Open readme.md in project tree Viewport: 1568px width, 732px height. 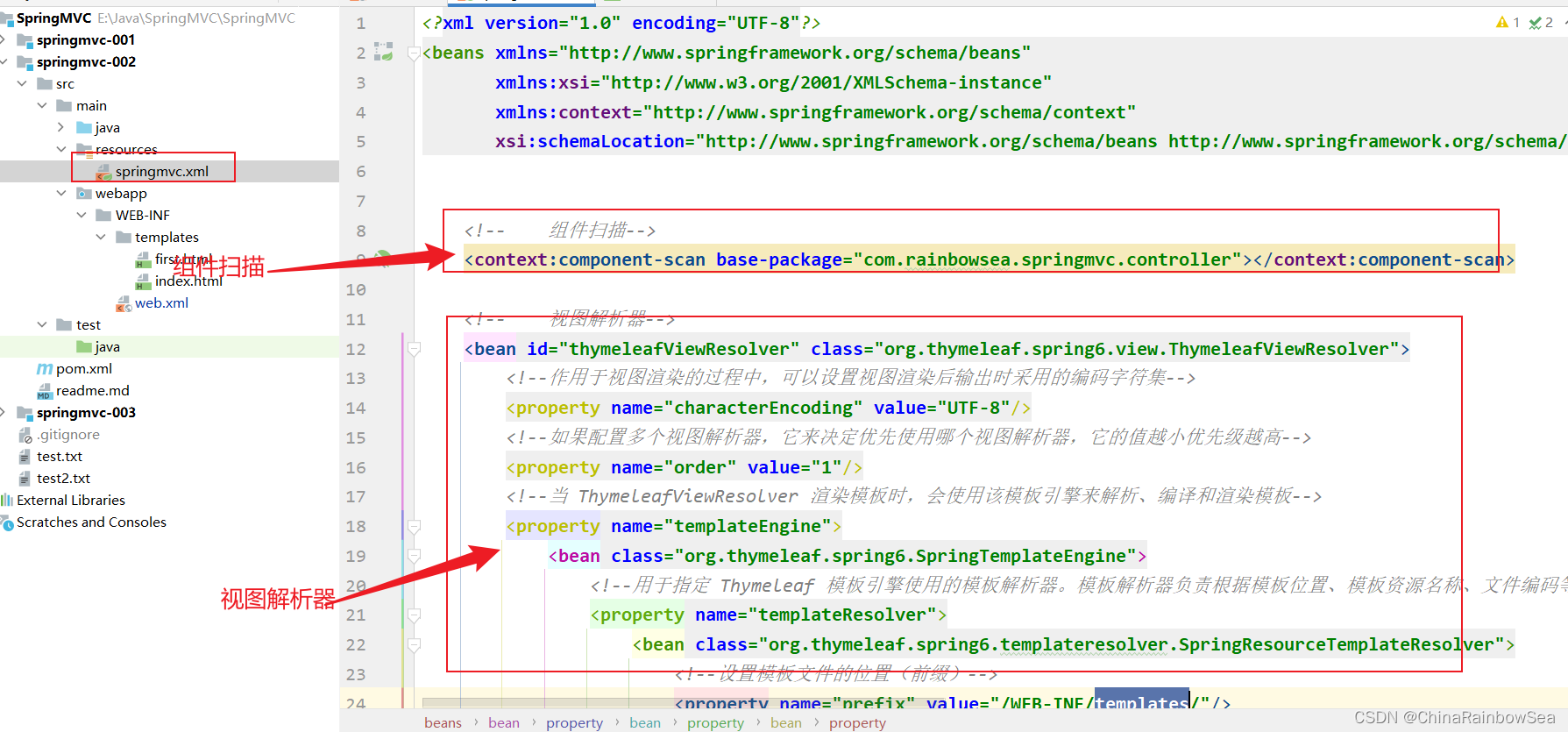click(x=92, y=391)
